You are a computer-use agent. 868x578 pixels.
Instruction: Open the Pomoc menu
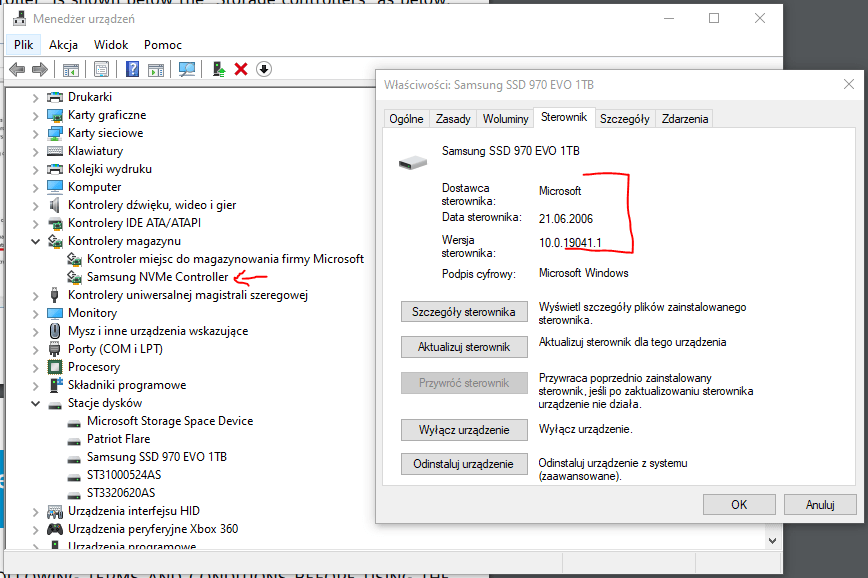pyautogui.click(x=163, y=45)
